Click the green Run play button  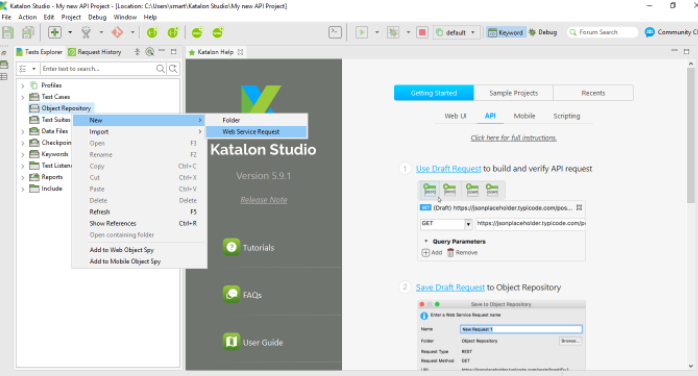(361, 32)
